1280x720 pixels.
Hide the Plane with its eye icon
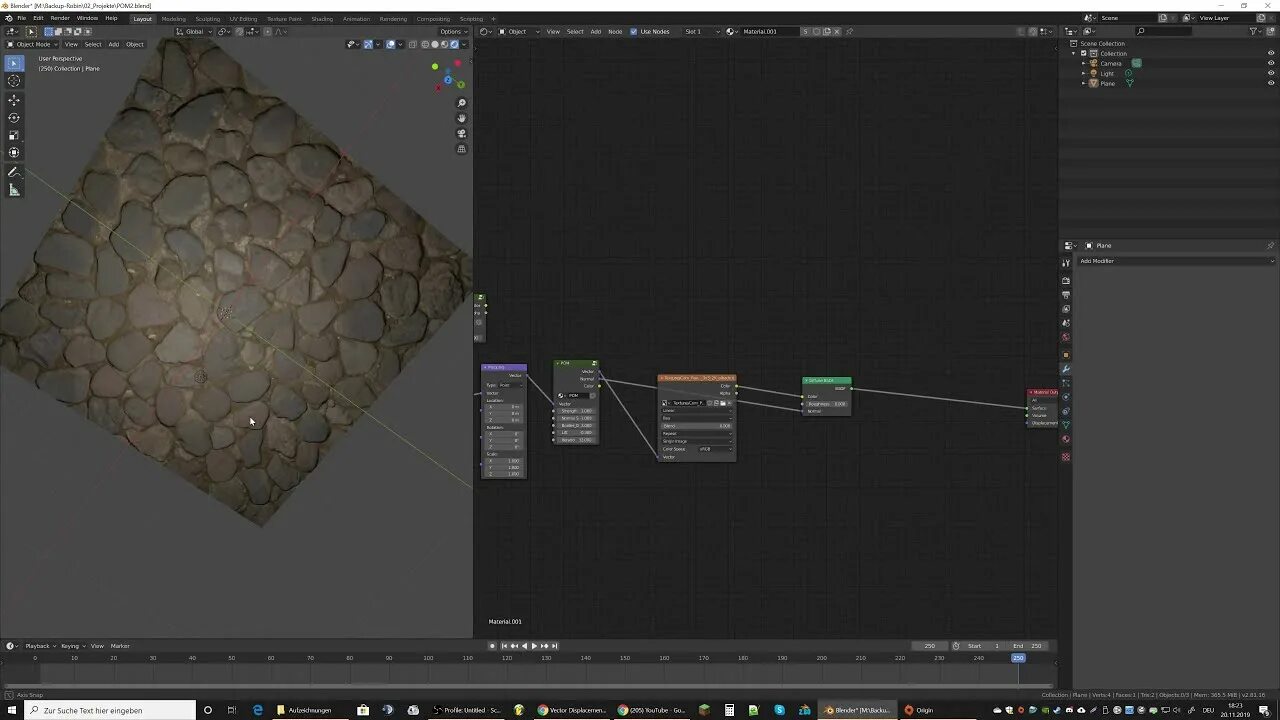(1271, 83)
